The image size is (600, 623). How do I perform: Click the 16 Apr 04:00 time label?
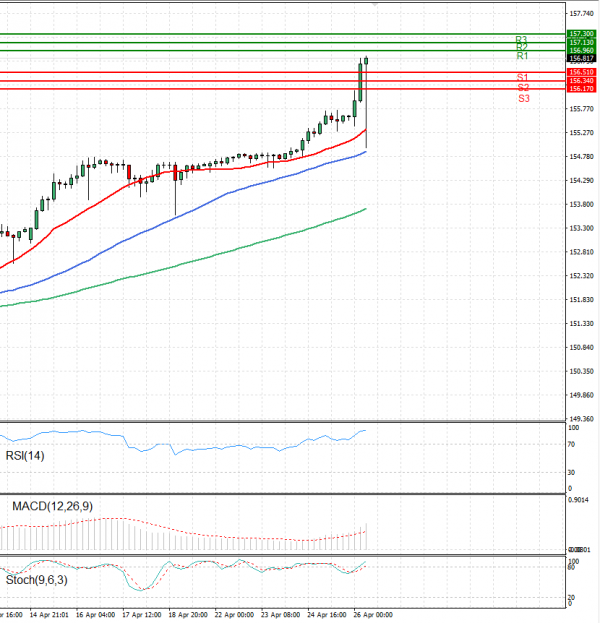(95, 615)
